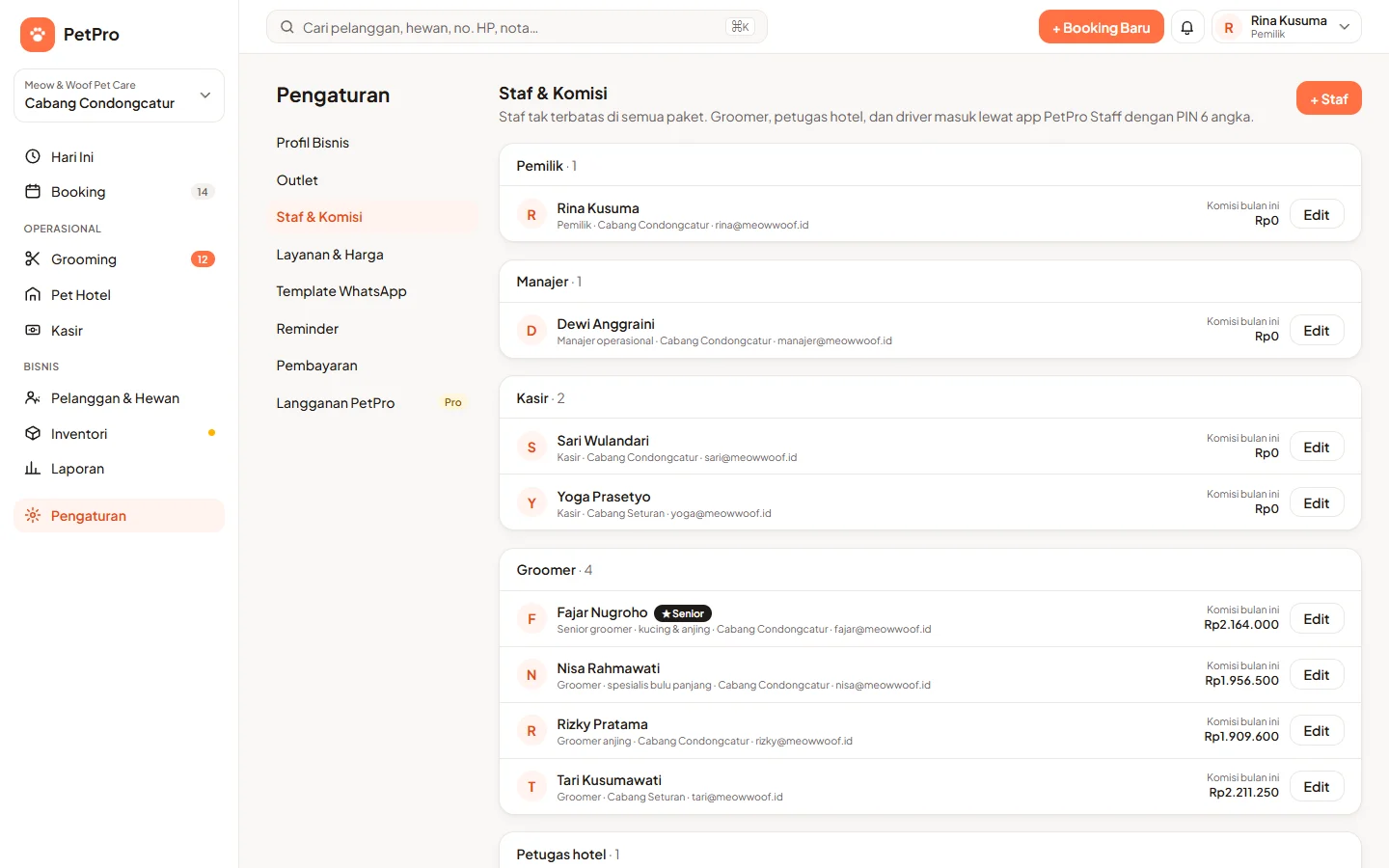1389x868 pixels.
Task: Edit Sari Wulandari staff entry
Action: tap(1317, 448)
